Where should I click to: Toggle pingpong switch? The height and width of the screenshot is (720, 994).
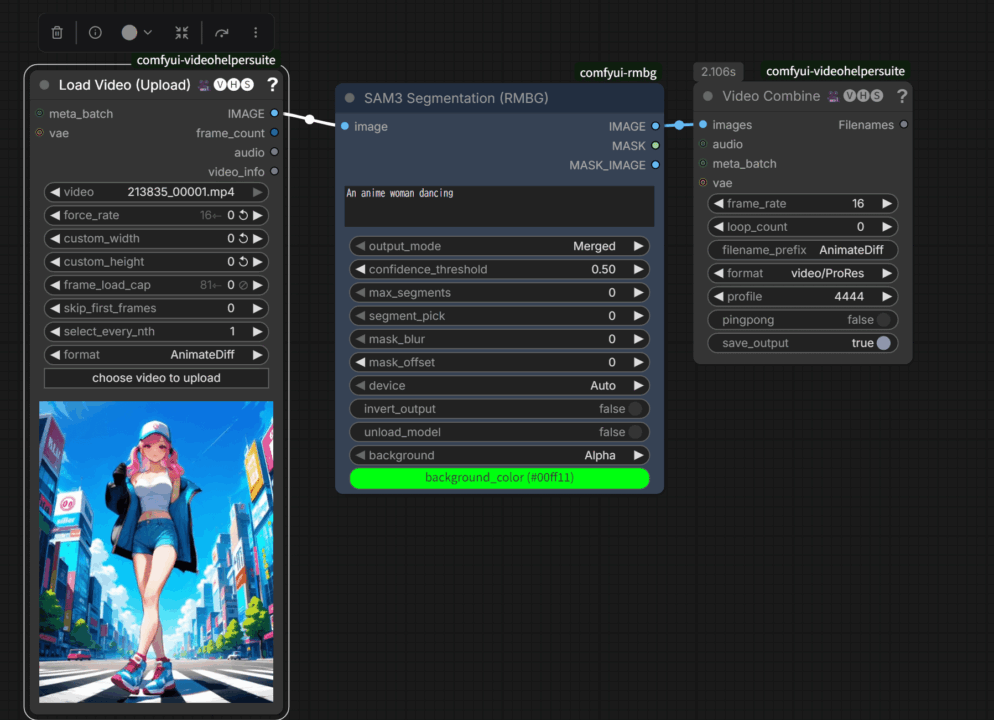click(x=884, y=320)
